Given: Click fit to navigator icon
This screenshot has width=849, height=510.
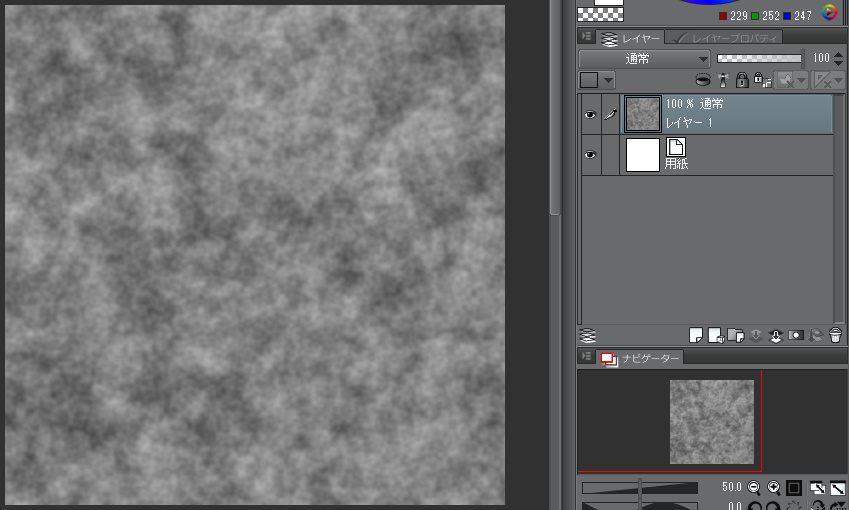Looking at the screenshot, I should pyautogui.click(x=817, y=488).
